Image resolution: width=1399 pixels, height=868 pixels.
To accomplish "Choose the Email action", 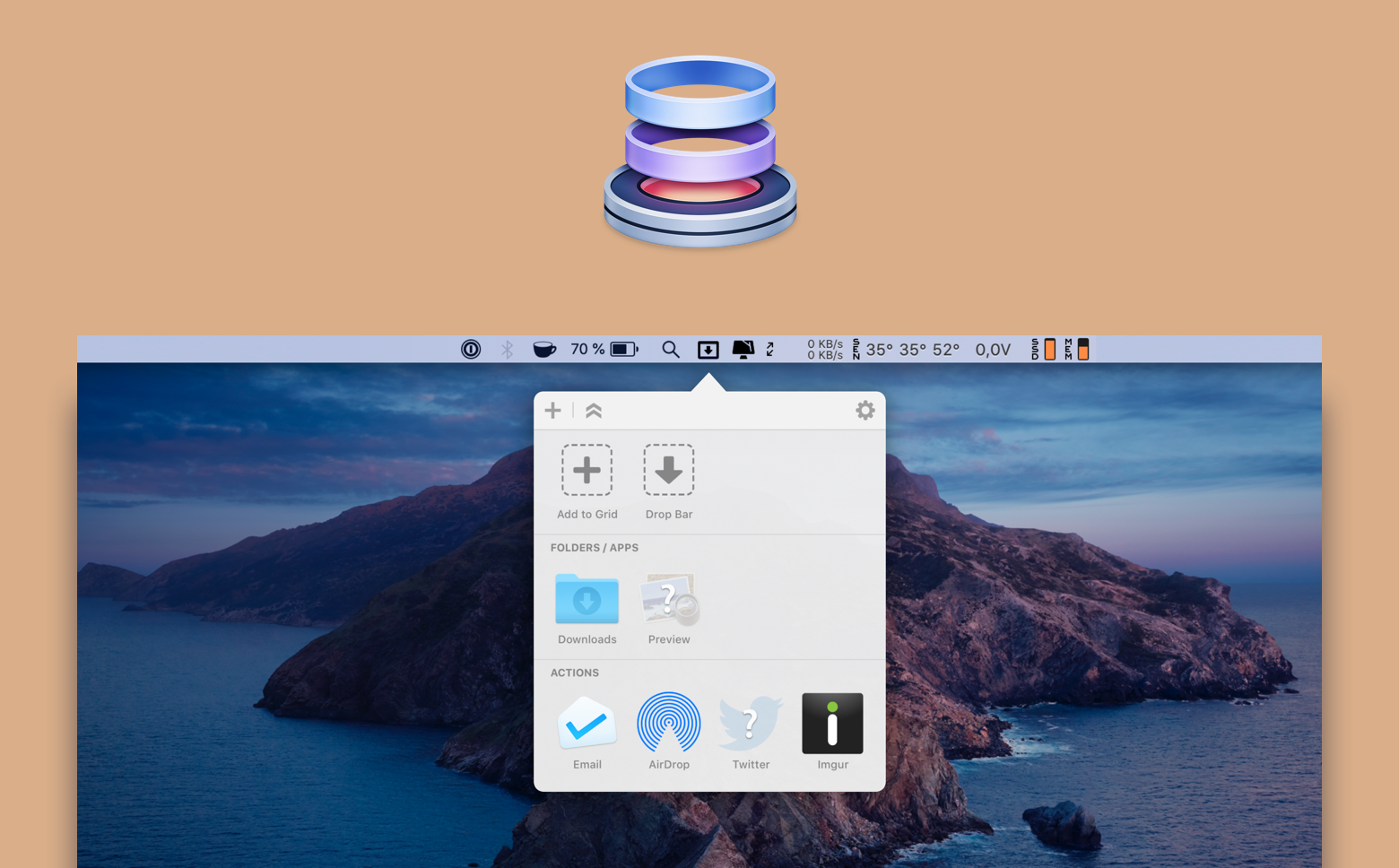I will pyautogui.click(x=587, y=732).
